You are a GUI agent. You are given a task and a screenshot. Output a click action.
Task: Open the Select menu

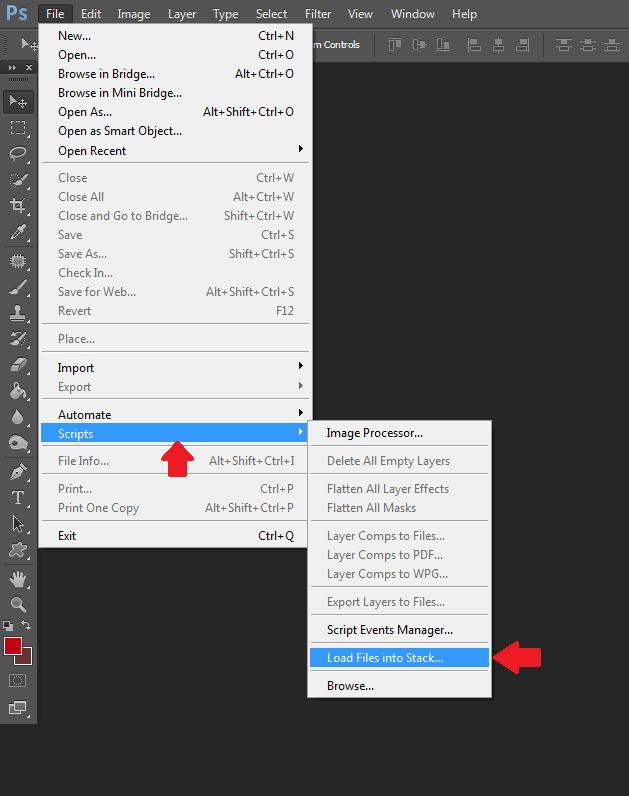272,14
